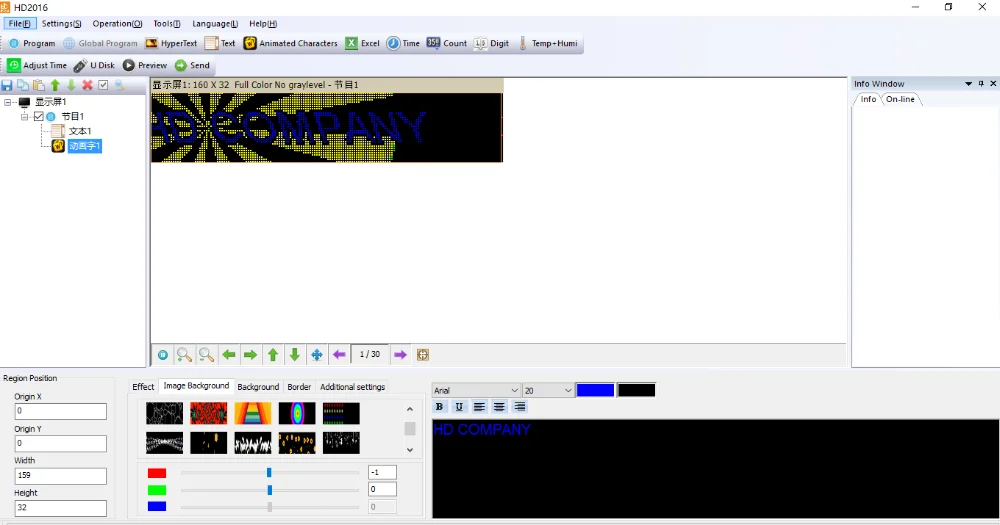
Task: Click the Preview button
Action: (x=145, y=65)
